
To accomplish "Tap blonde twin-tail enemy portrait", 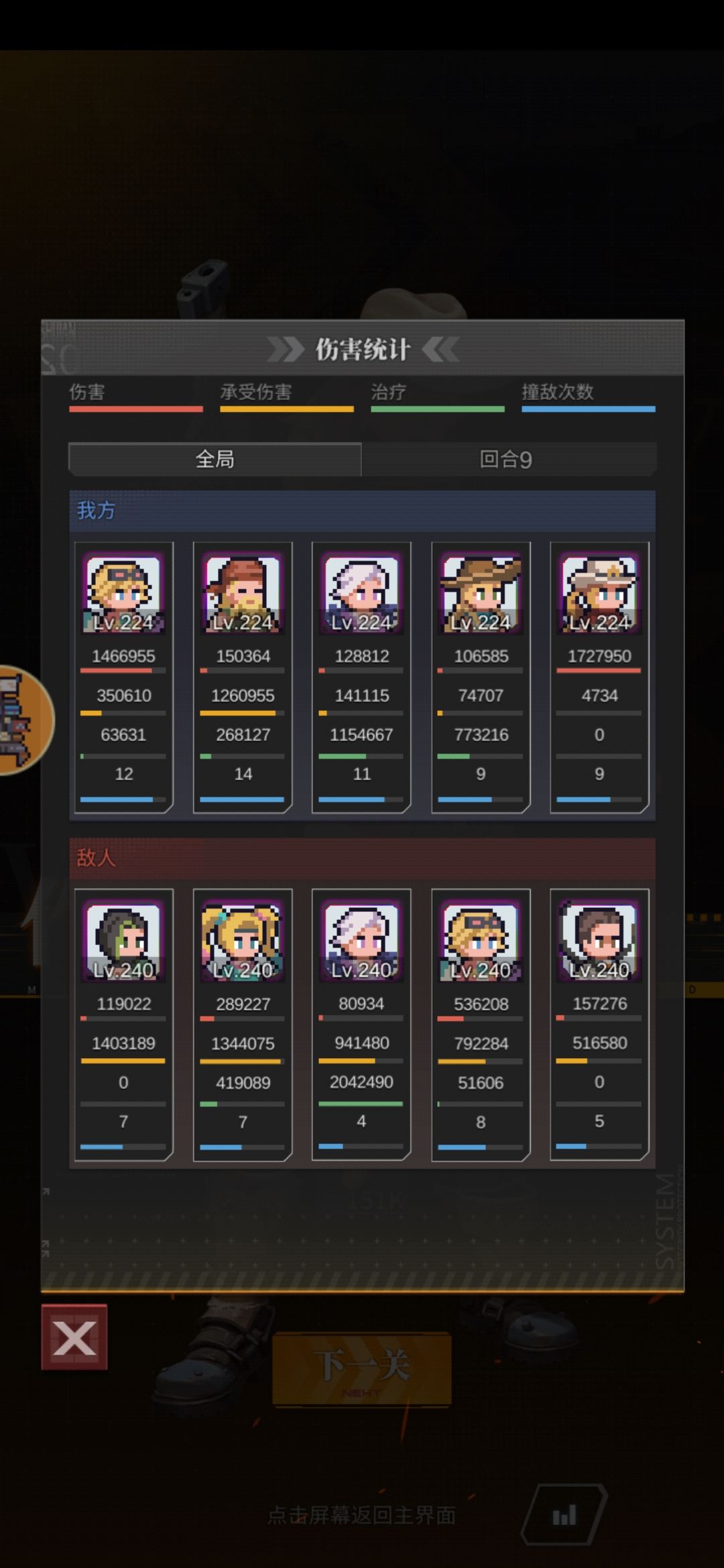I will pyautogui.click(x=243, y=941).
